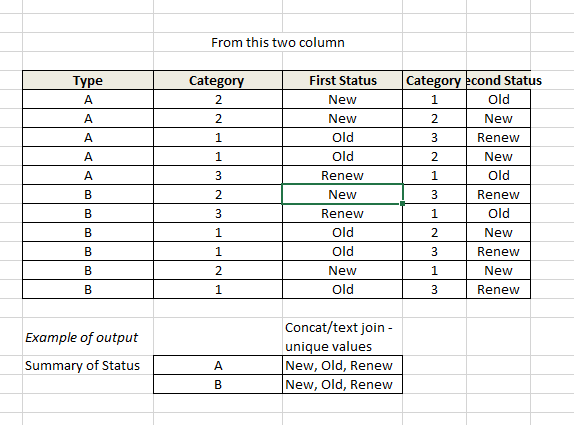Click the Old cell under Second Status header

coord(499,99)
